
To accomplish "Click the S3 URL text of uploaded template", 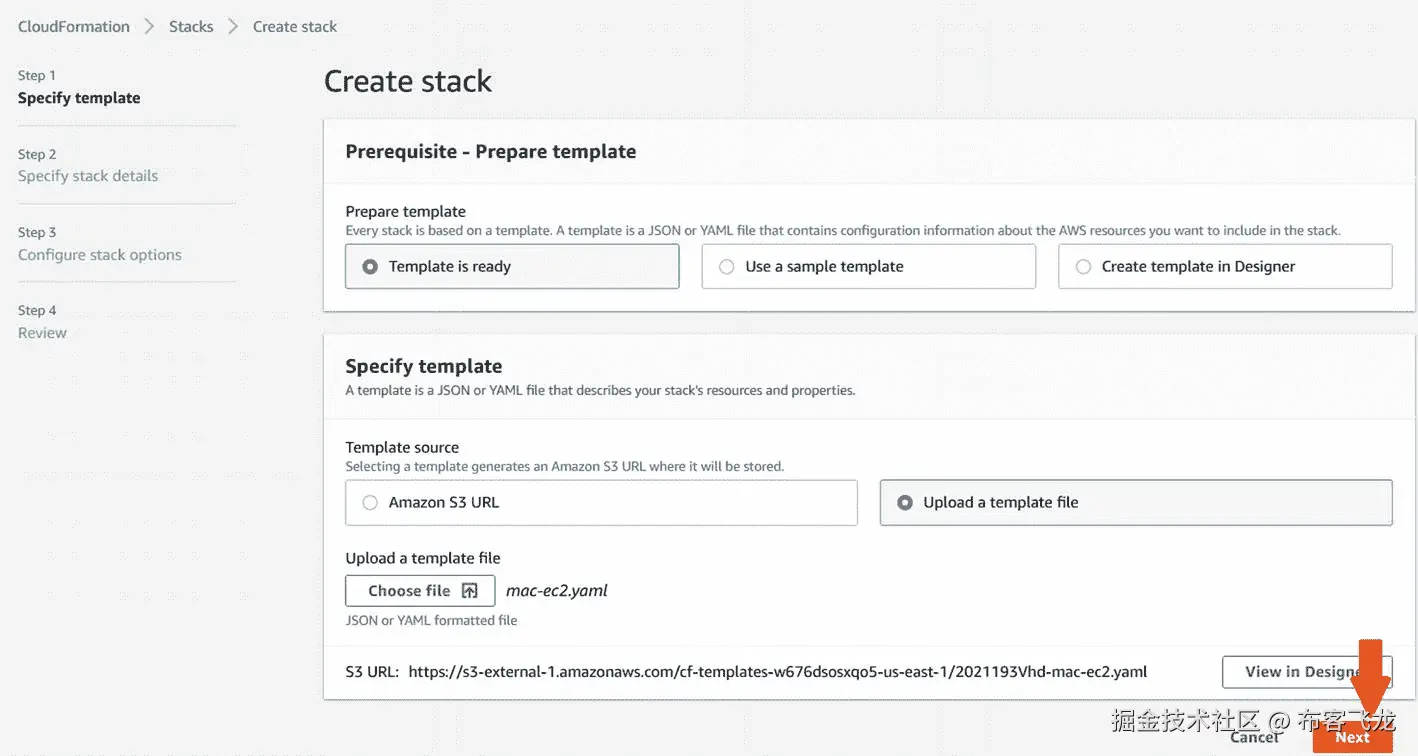I will coord(777,672).
